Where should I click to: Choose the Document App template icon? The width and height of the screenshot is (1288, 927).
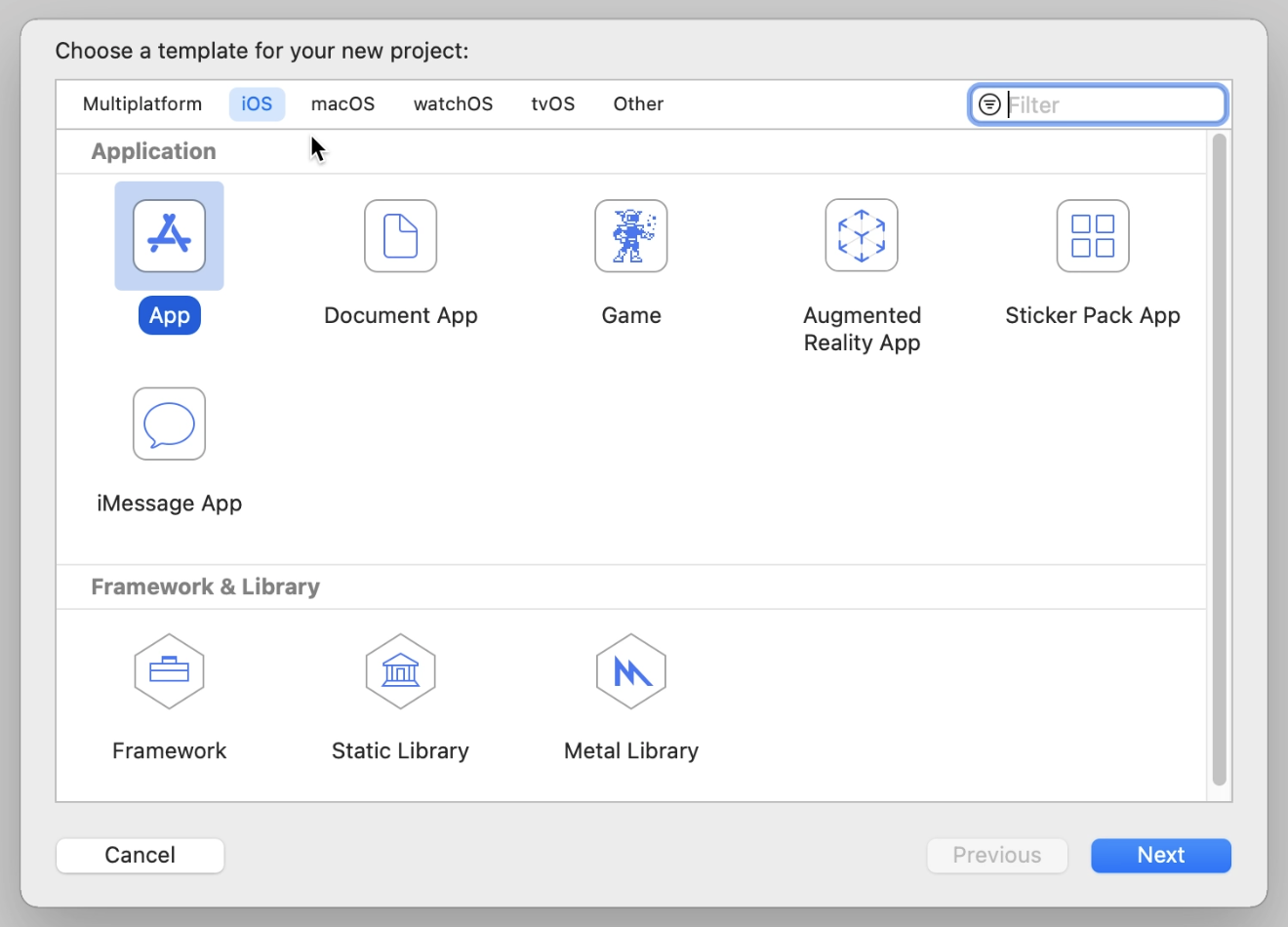(x=400, y=236)
